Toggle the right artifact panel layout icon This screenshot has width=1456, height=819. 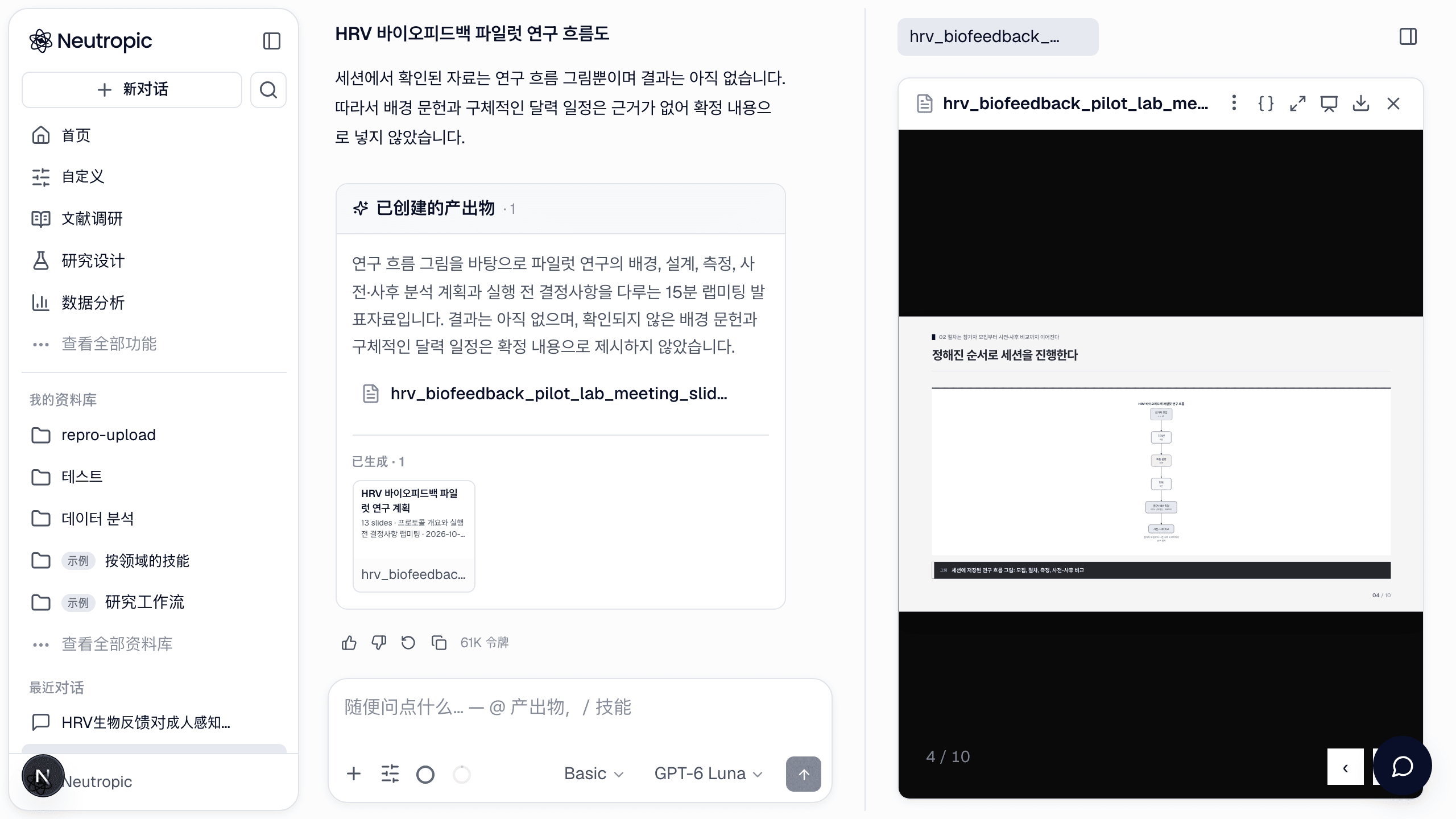point(1408,37)
